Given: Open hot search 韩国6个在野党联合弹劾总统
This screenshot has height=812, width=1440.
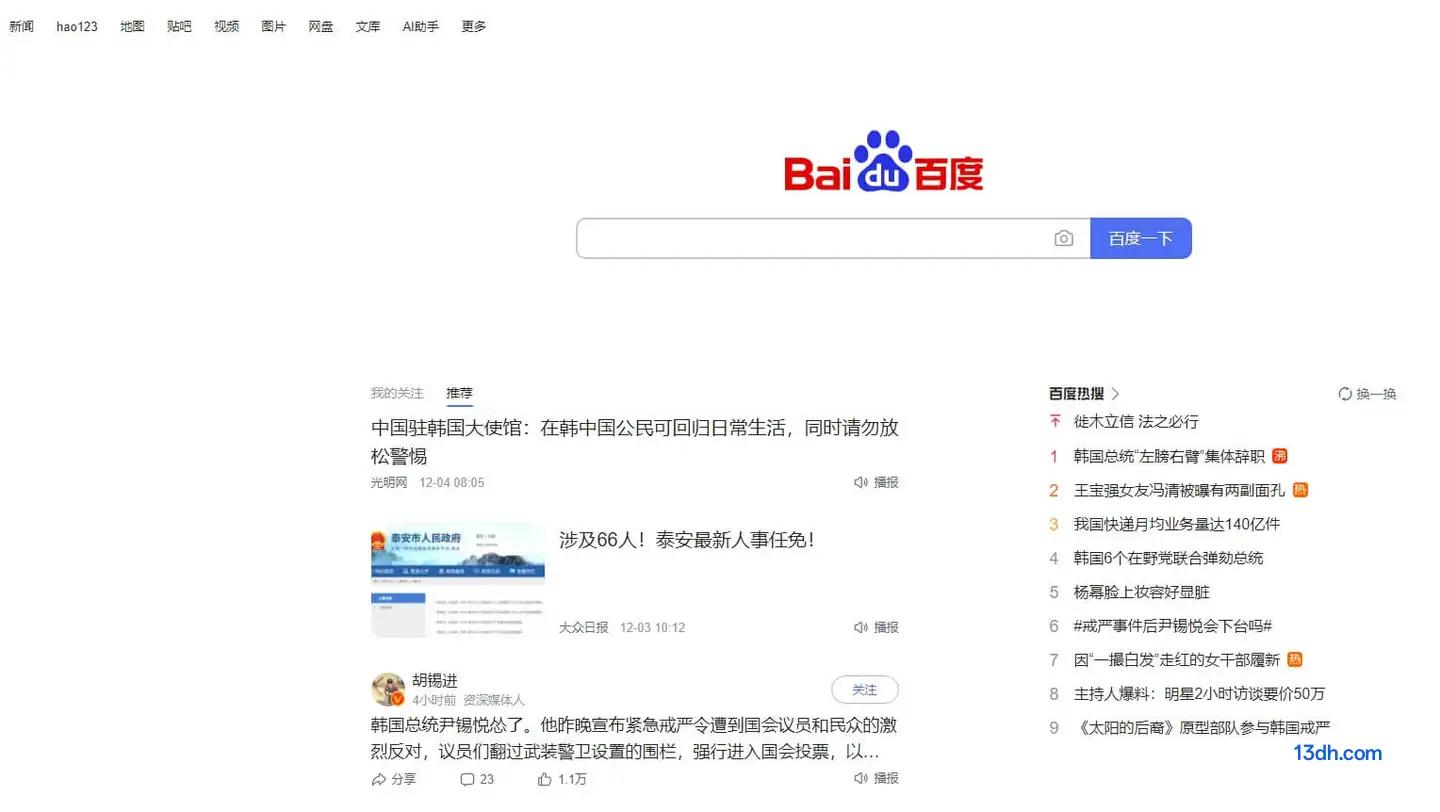Looking at the screenshot, I should pyautogui.click(x=1169, y=558).
